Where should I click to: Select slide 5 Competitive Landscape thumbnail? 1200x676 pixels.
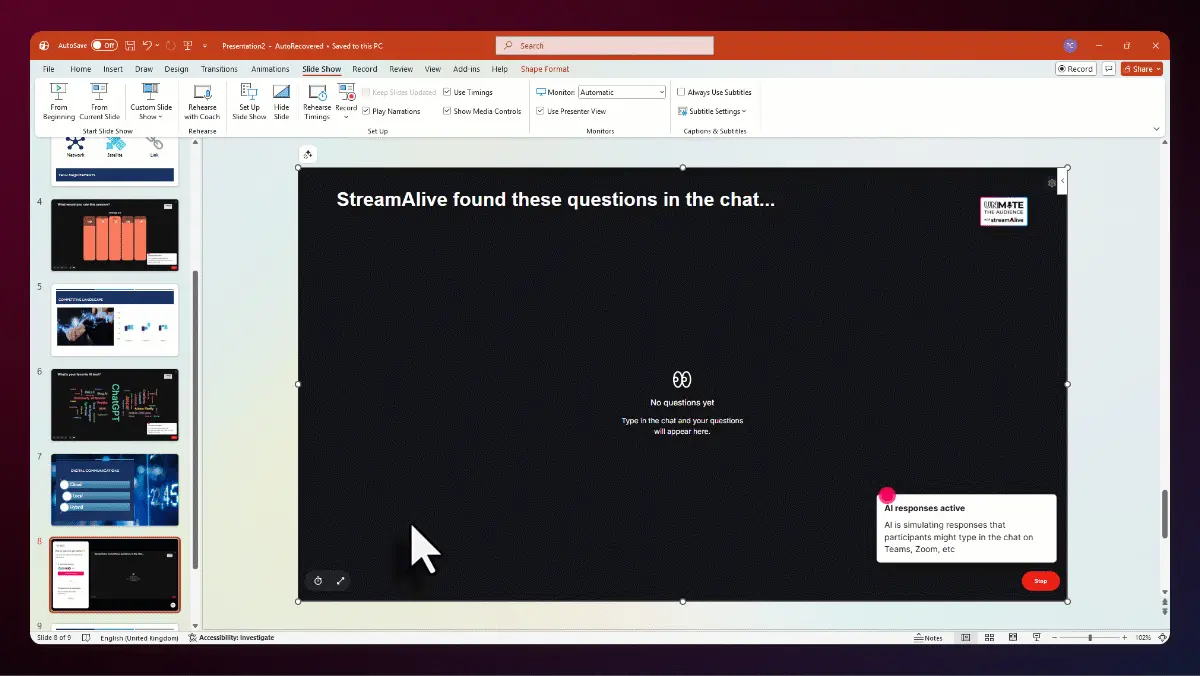point(114,320)
